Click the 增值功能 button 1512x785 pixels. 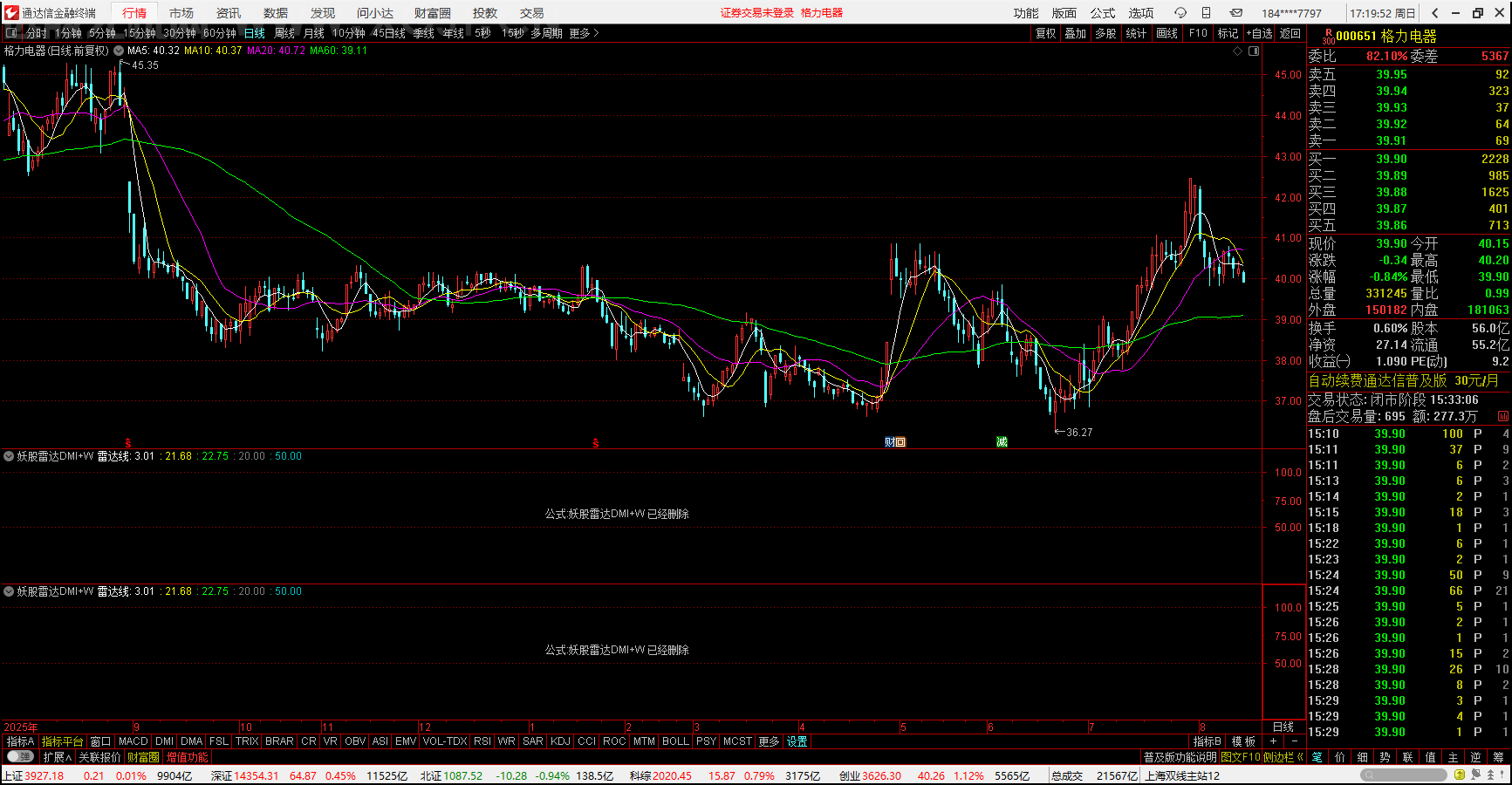tap(188, 757)
